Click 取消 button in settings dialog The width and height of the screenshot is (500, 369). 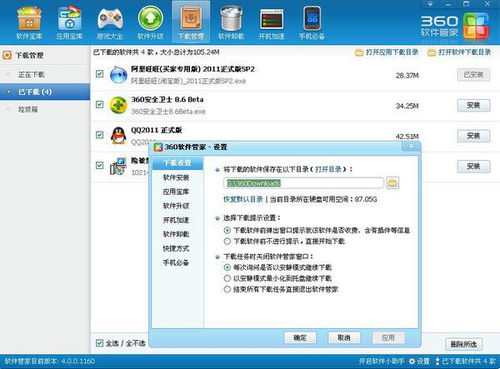344,338
